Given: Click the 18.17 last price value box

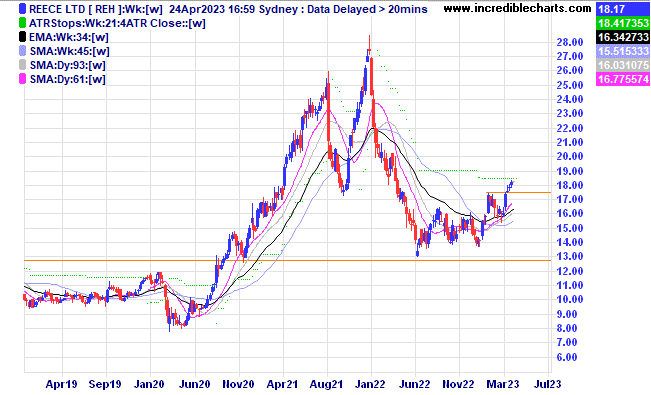Looking at the screenshot, I should click(x=622, y=9).
